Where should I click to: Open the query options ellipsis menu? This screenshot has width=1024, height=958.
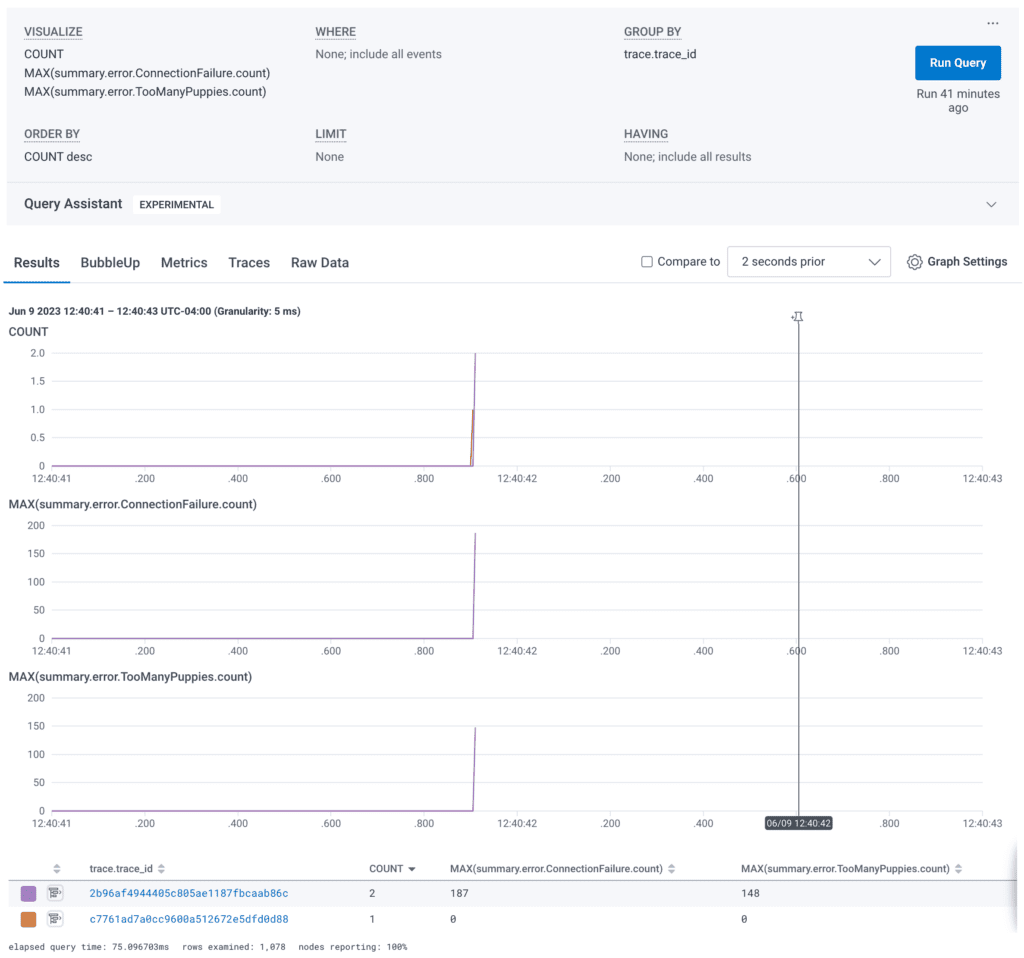[992, 24]
